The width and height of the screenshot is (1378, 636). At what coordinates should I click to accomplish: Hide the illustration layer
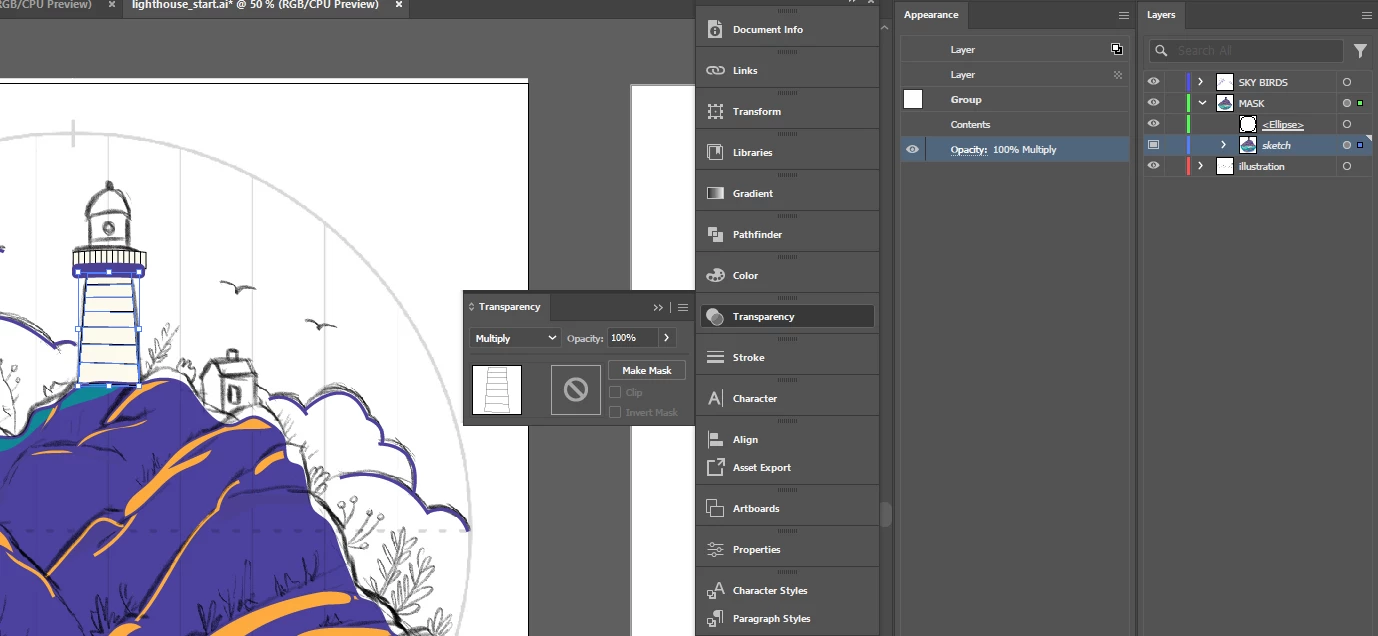pos(1154,166)
